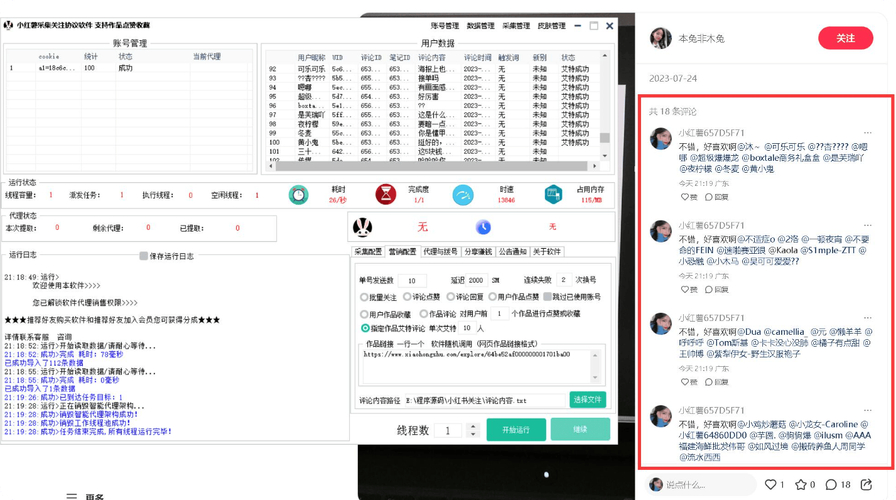Screen dimensions: 896x500
Task: Switch to the 关于软件 tab
Action: [x=547, y=251]
